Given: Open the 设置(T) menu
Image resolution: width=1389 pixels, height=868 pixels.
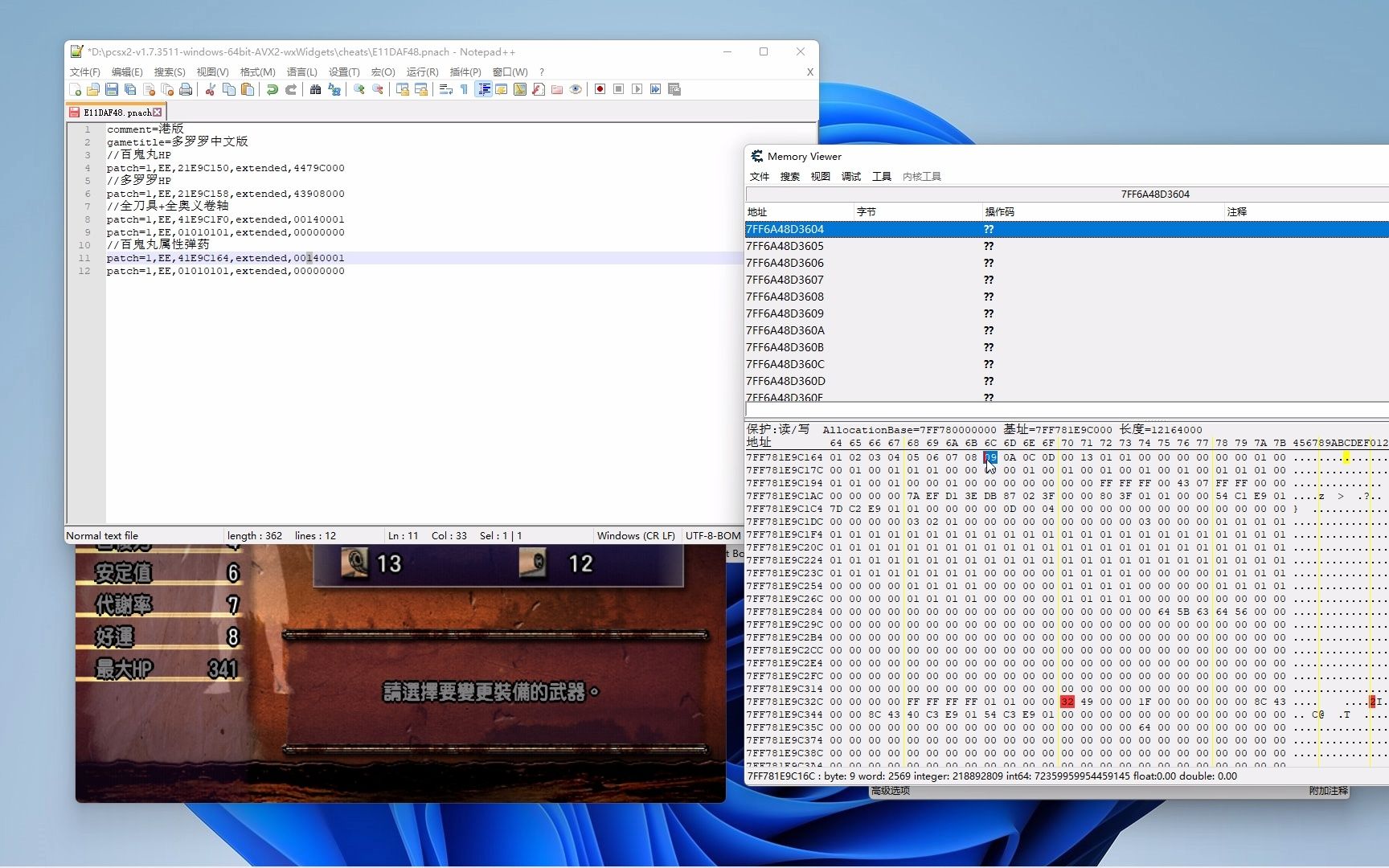Looking at the screenshot, I should click(x=344, y=72).
